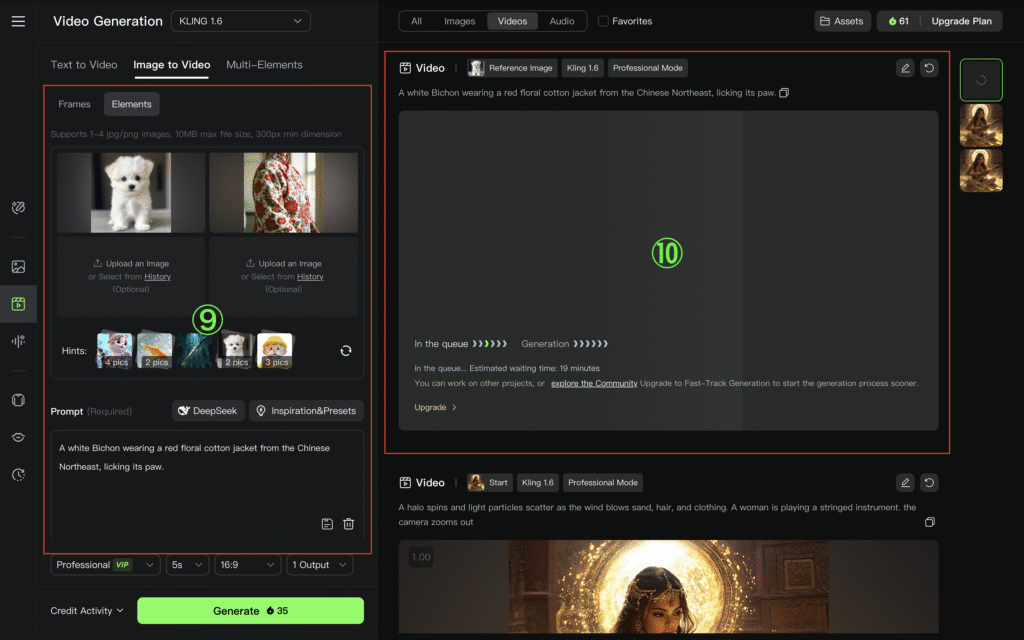Click History link in right upload box
This screenshot has height=640, width=1024.
310,277
